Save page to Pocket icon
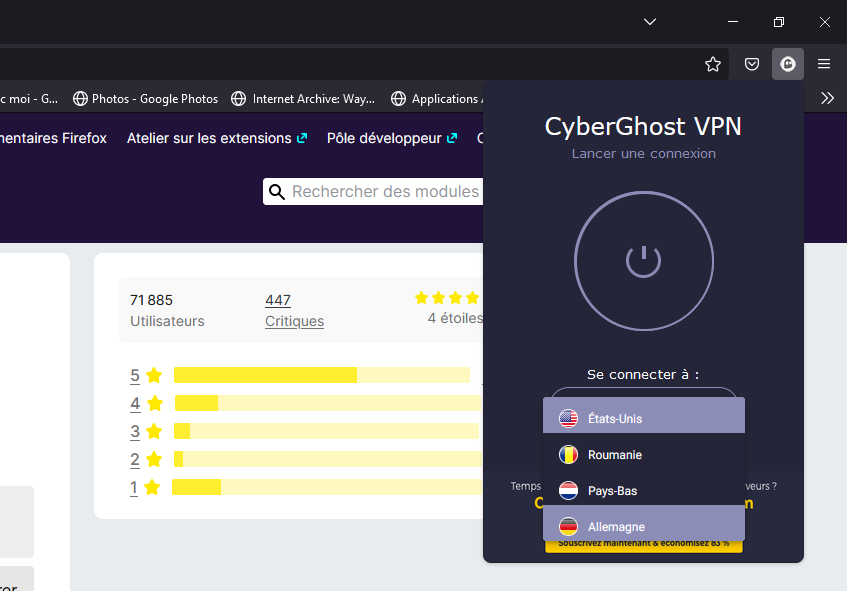The height and width of the screenshot is (591, 847). click(x=752, y=64)
